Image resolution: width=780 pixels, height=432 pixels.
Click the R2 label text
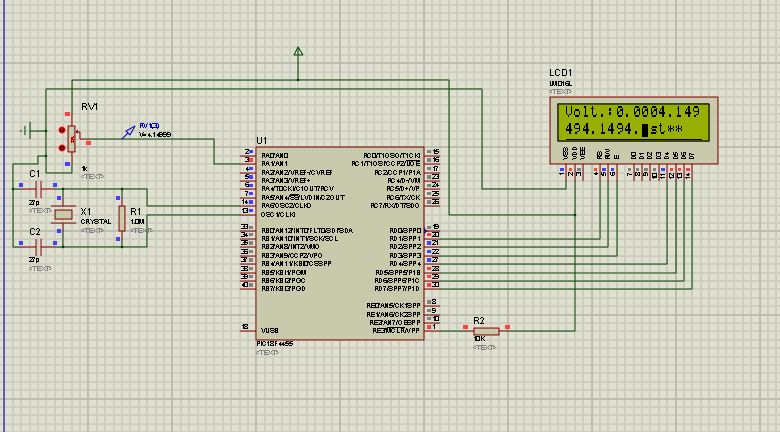coord(479,321)
